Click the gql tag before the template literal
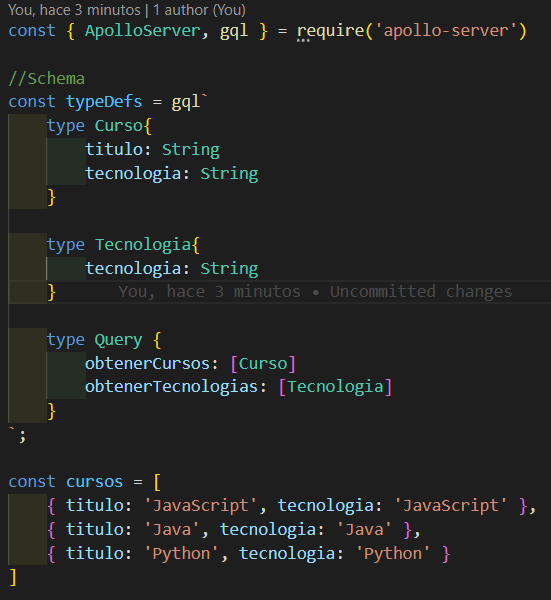Viewport: 551px width, 600px height. coord(186,103)
